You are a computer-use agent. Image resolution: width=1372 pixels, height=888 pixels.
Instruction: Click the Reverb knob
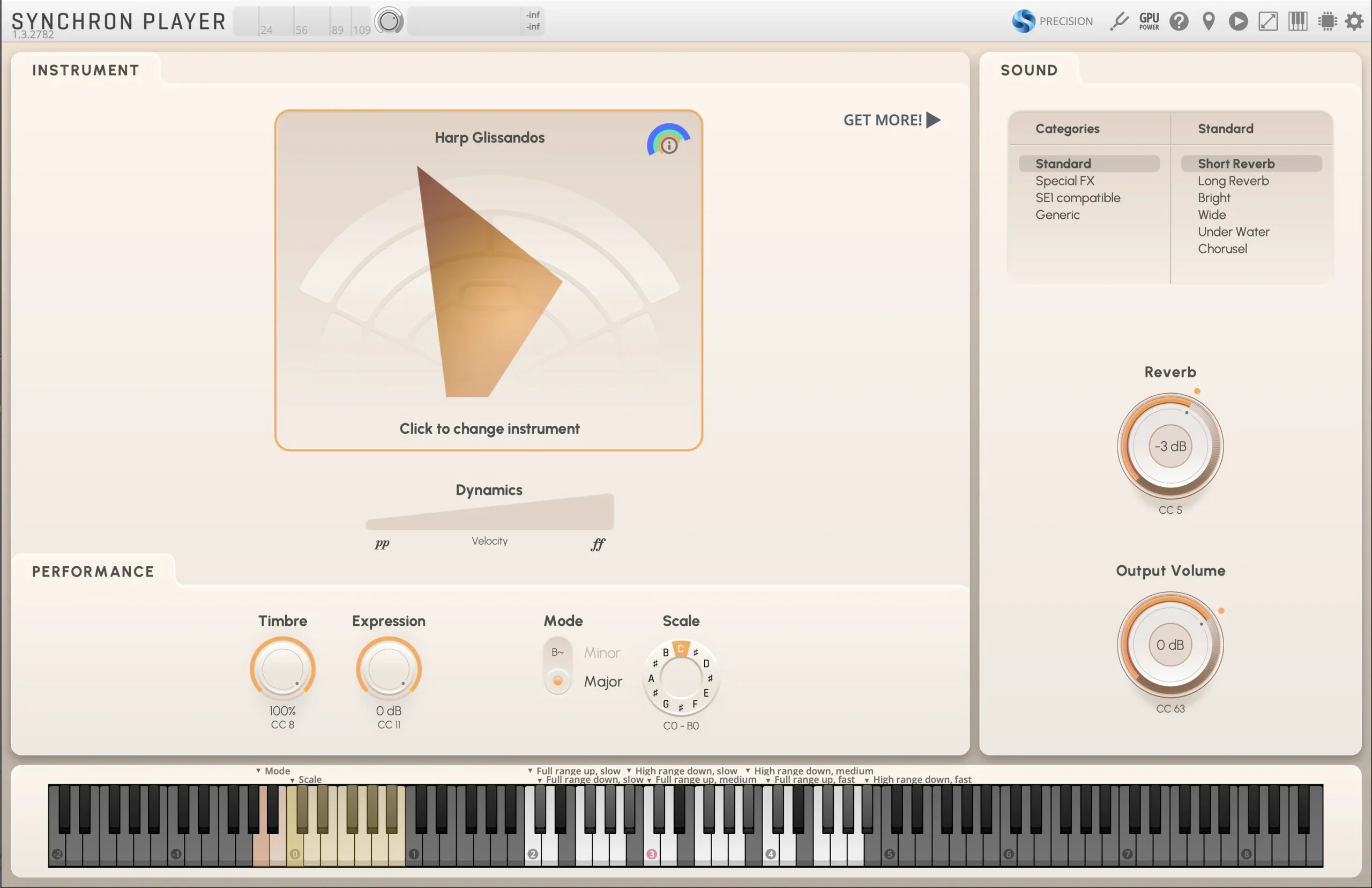tap(1170, 446)
